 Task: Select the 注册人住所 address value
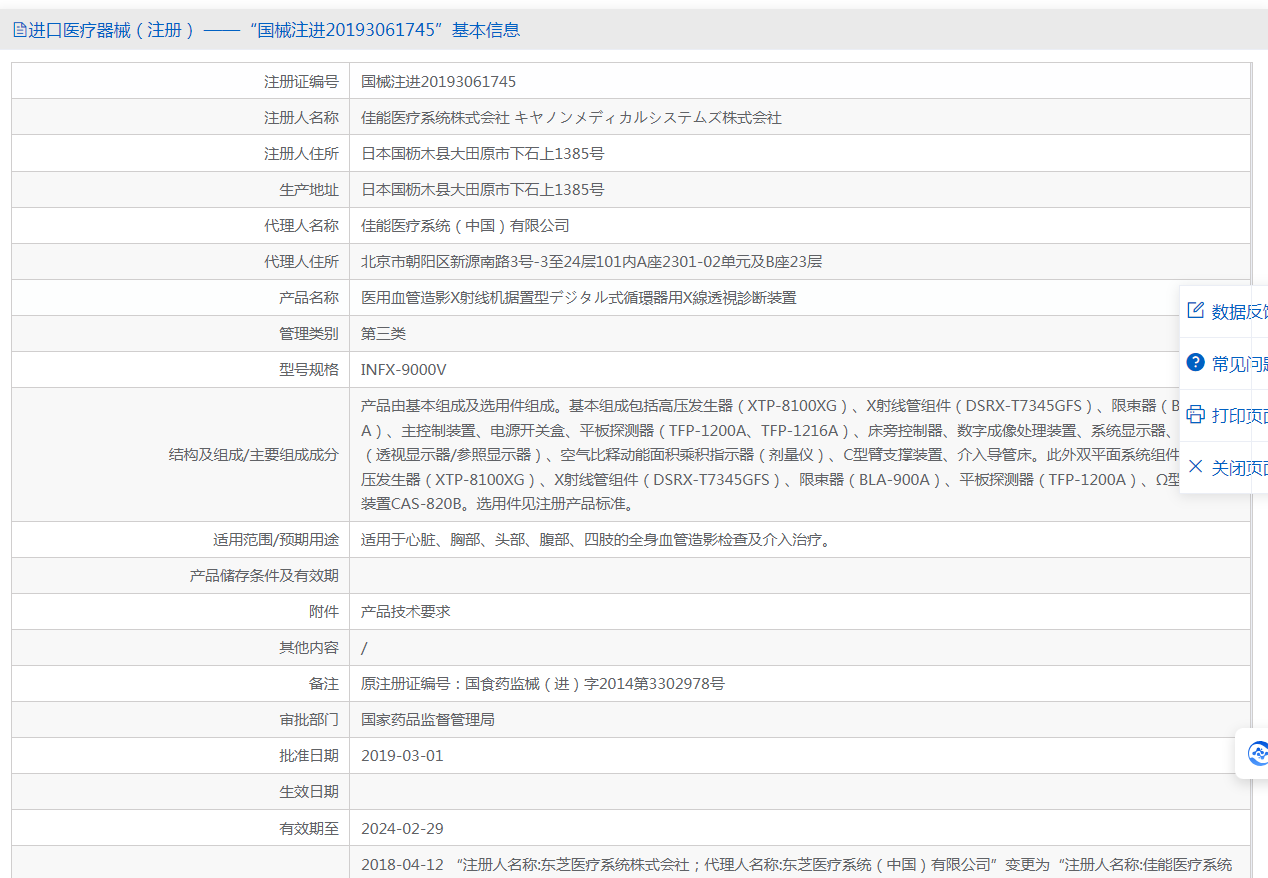(482, 153)
